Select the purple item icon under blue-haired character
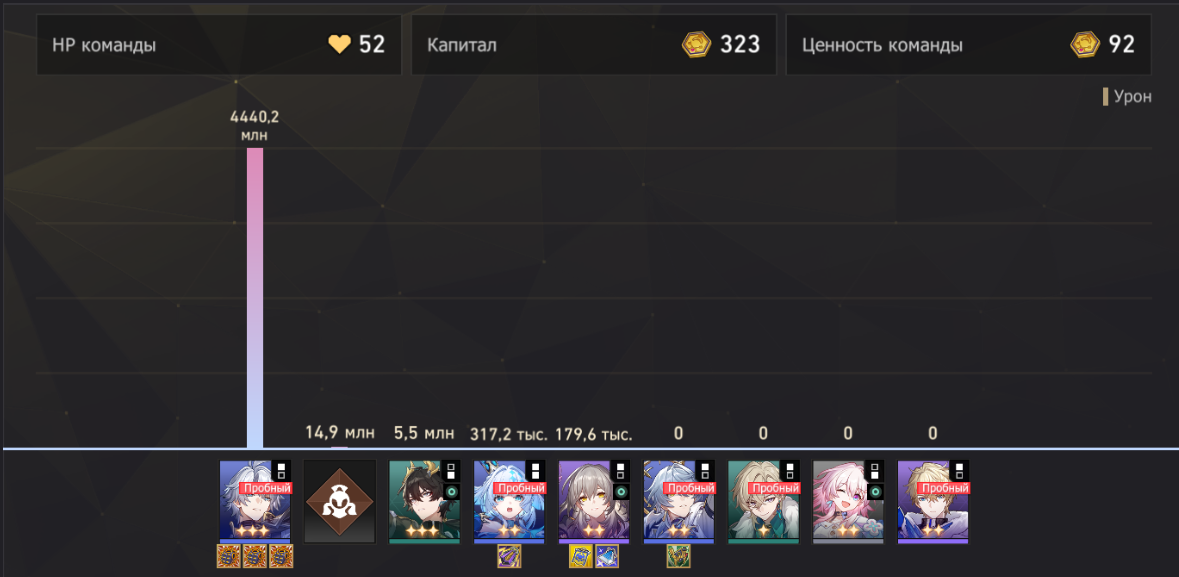 click(509, 556)
